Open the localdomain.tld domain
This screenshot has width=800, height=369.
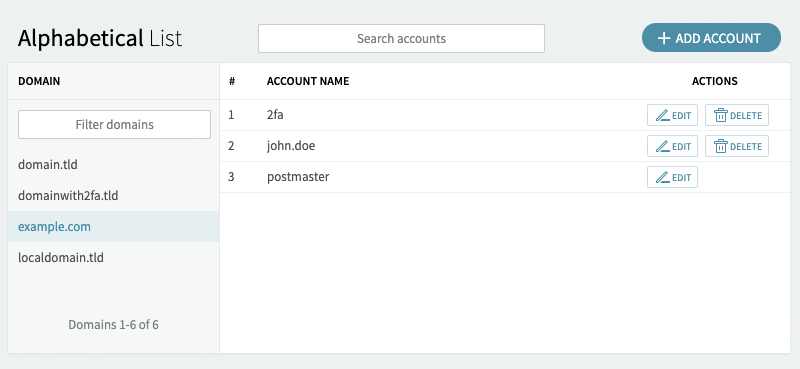point(113,257)
